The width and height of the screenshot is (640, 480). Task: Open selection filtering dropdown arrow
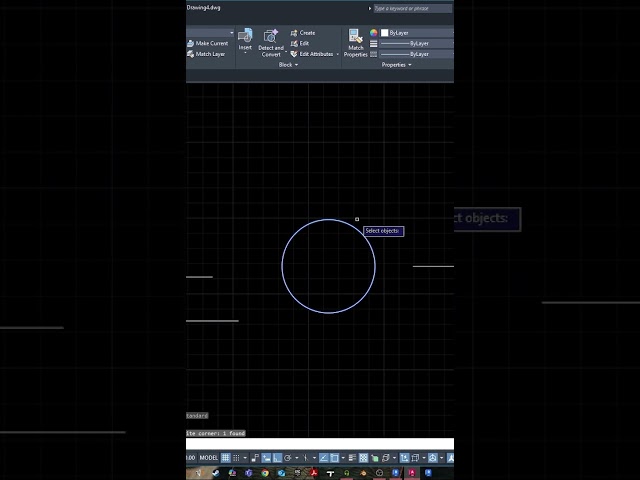[x=424, y=458]
